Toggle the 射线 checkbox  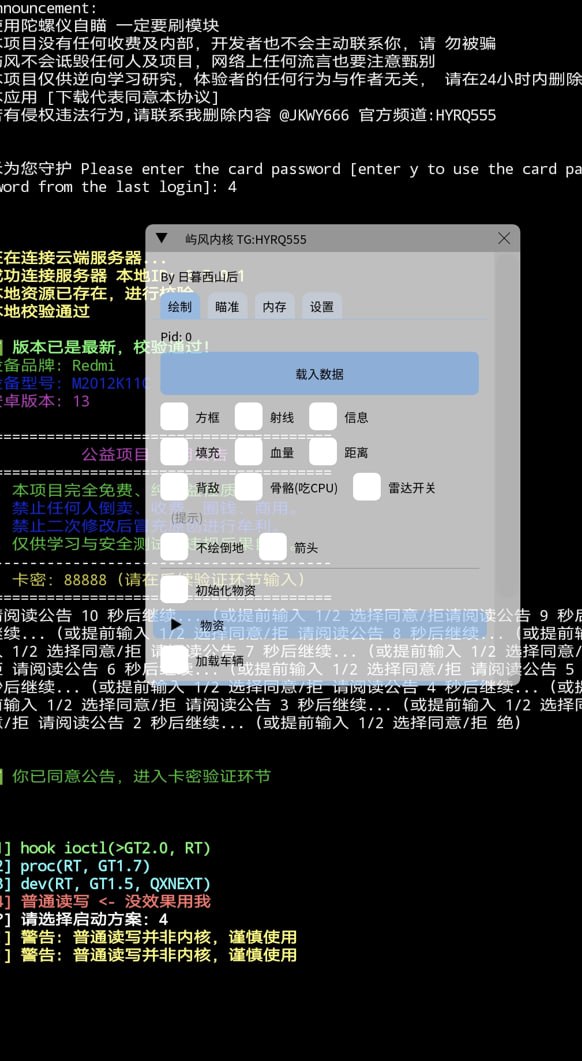point(248,417)
